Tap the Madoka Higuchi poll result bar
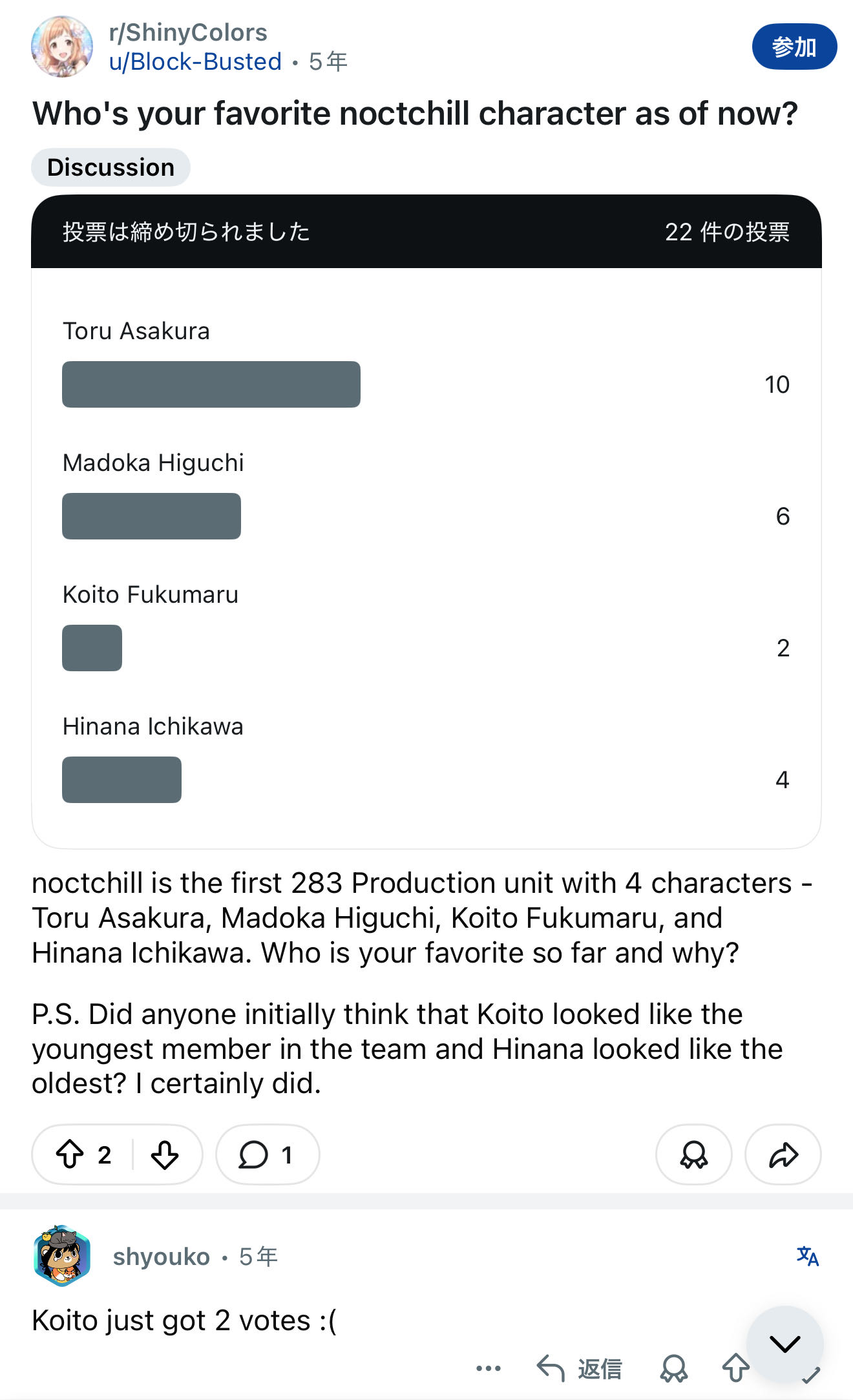The image size is (853, 1400). [151, 516]
